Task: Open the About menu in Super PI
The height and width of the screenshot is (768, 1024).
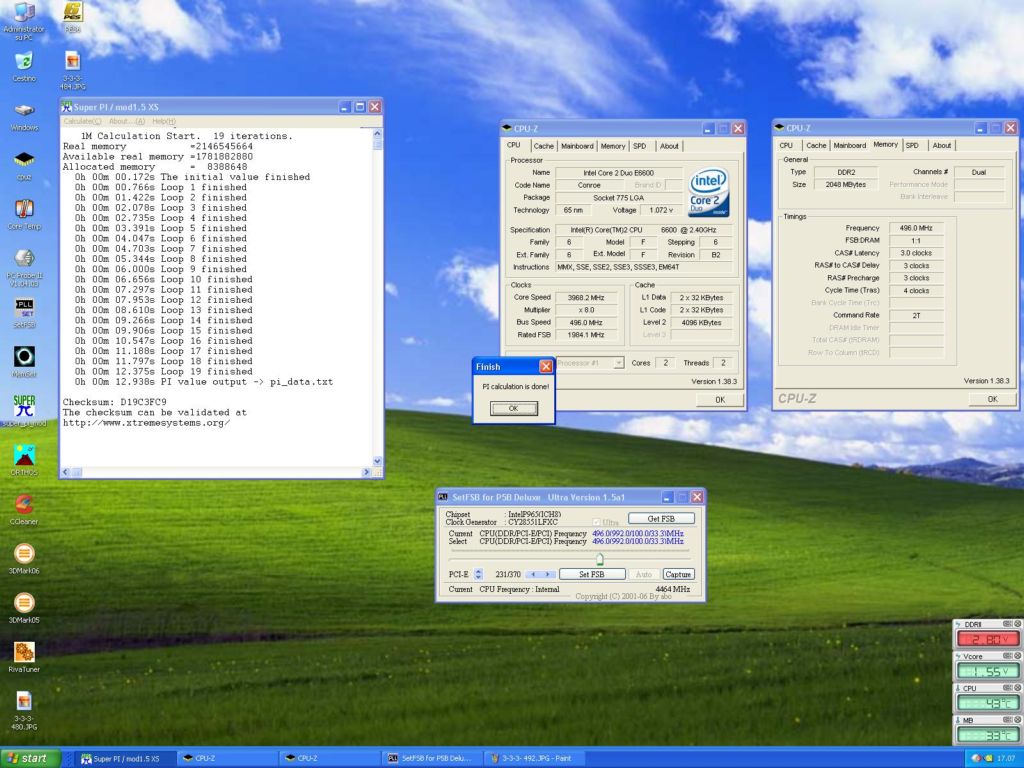Action: [x=127, y=121]
